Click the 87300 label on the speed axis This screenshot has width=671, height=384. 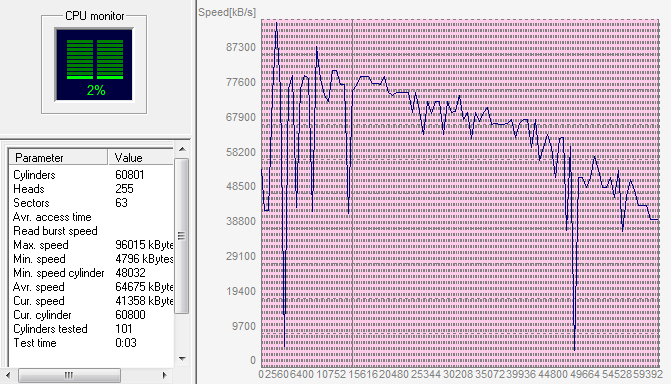(240, 47)
